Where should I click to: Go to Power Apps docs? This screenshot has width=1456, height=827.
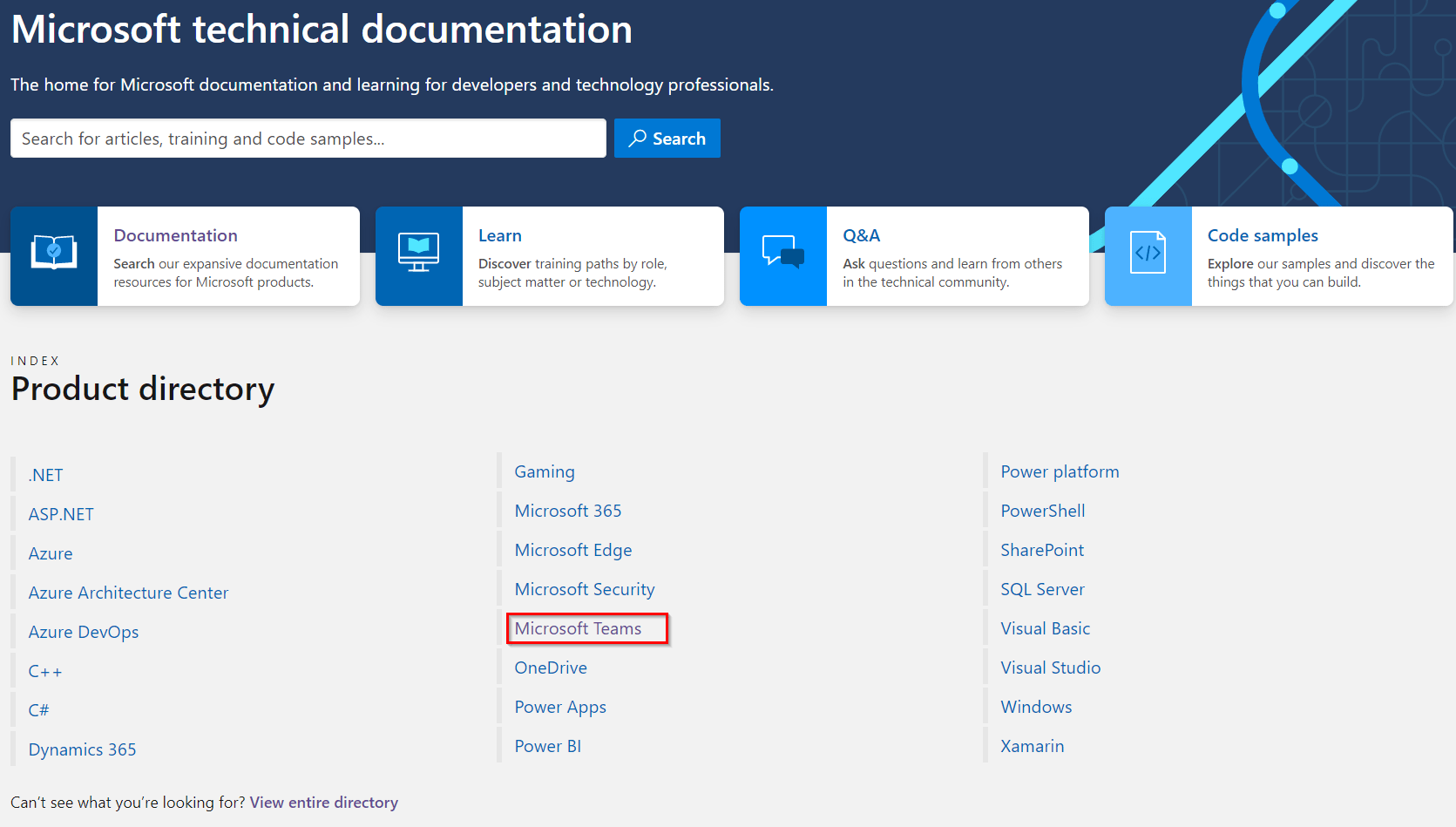click(x=560, y=707)
